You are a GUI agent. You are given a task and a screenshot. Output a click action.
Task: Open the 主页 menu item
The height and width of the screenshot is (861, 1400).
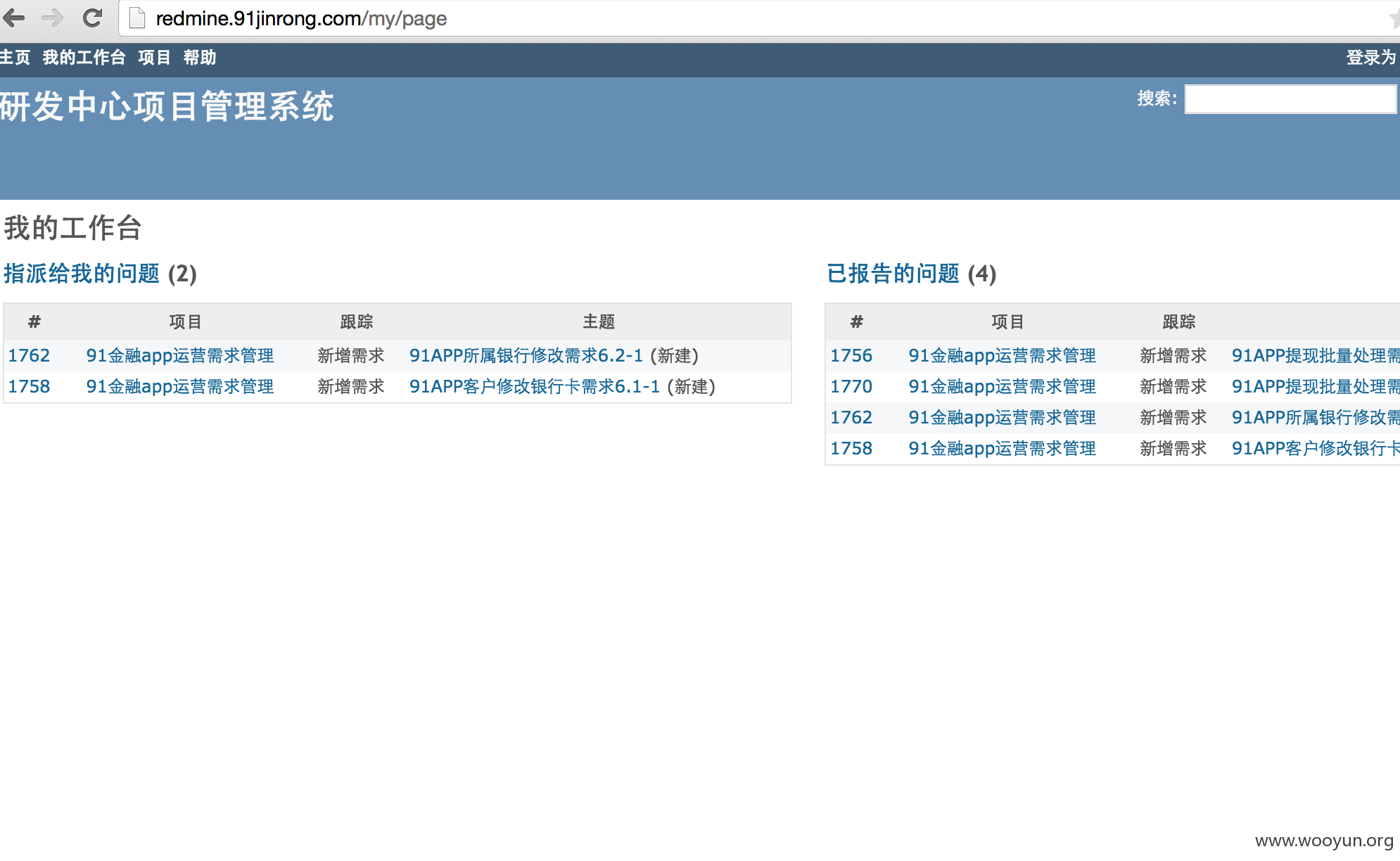click(15, 58)
